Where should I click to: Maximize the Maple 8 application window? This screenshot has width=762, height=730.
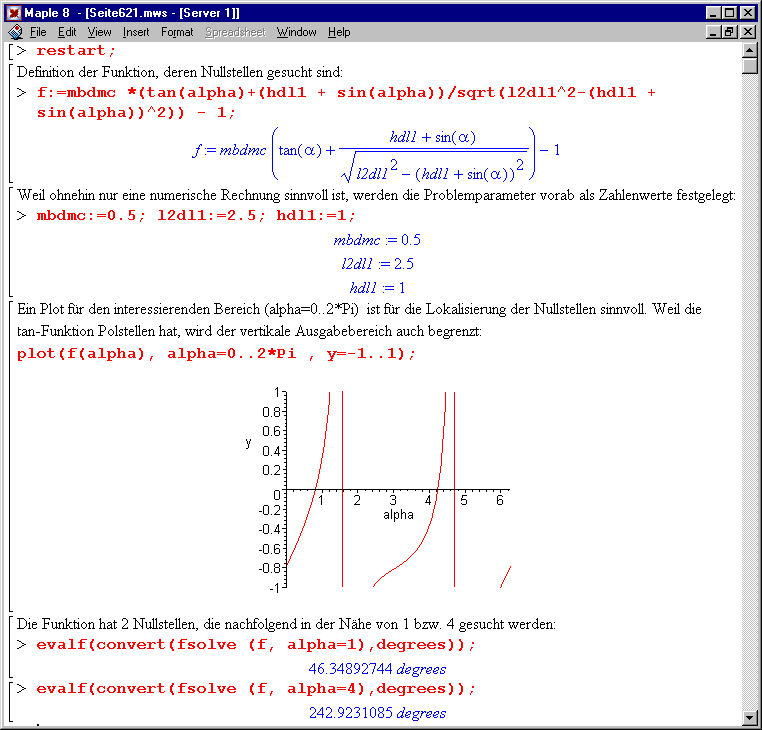coord(729,13)
